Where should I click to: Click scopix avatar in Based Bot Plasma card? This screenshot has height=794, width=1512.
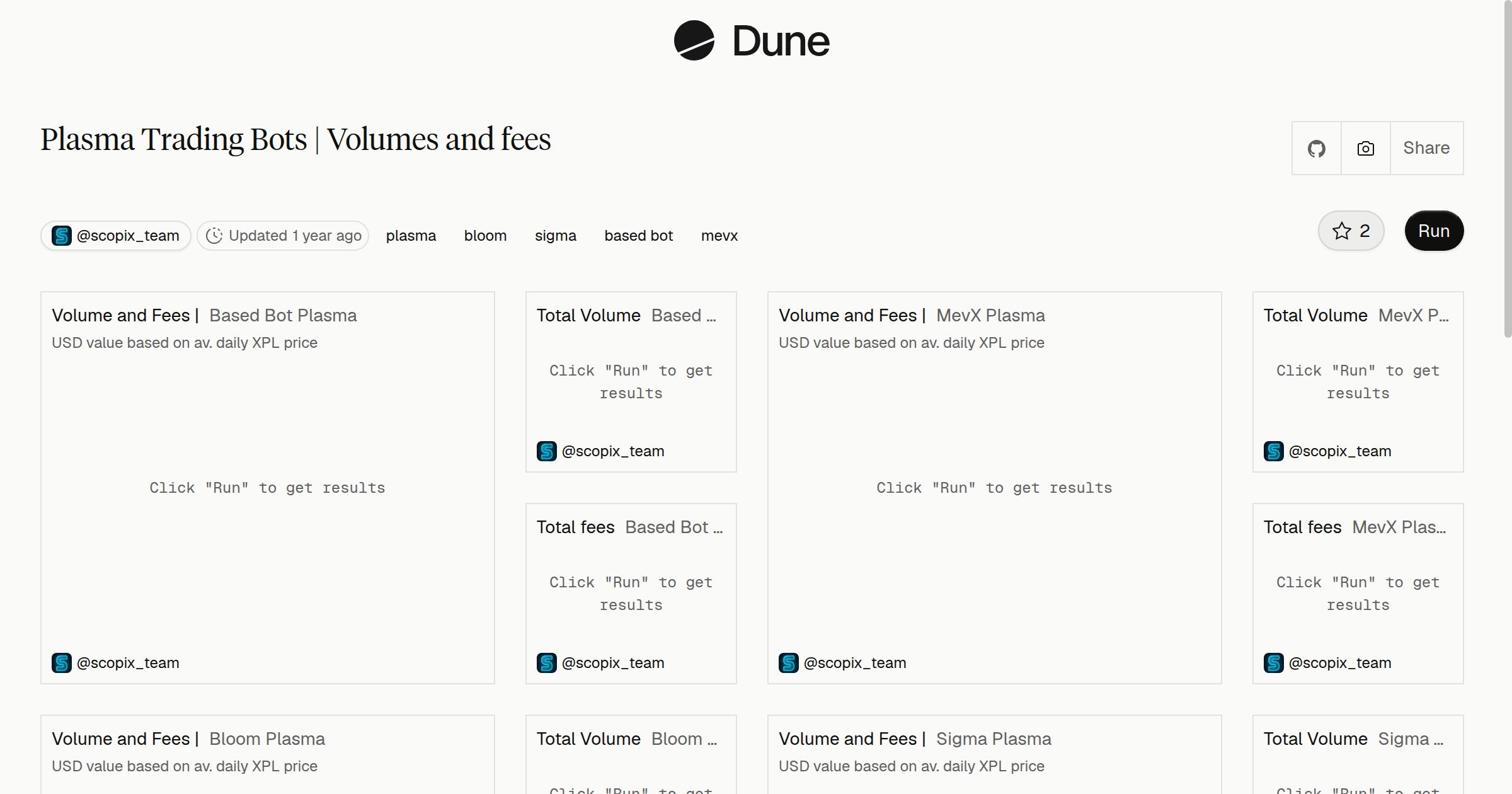(62, 663)
